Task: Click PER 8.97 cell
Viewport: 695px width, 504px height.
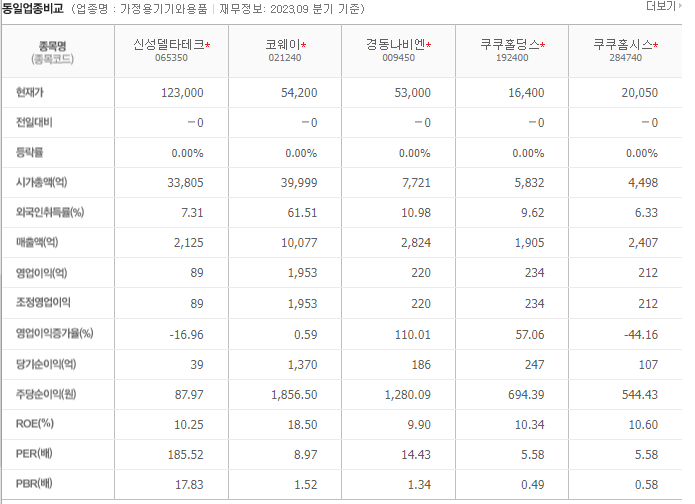Action: [x=306, y=455]
